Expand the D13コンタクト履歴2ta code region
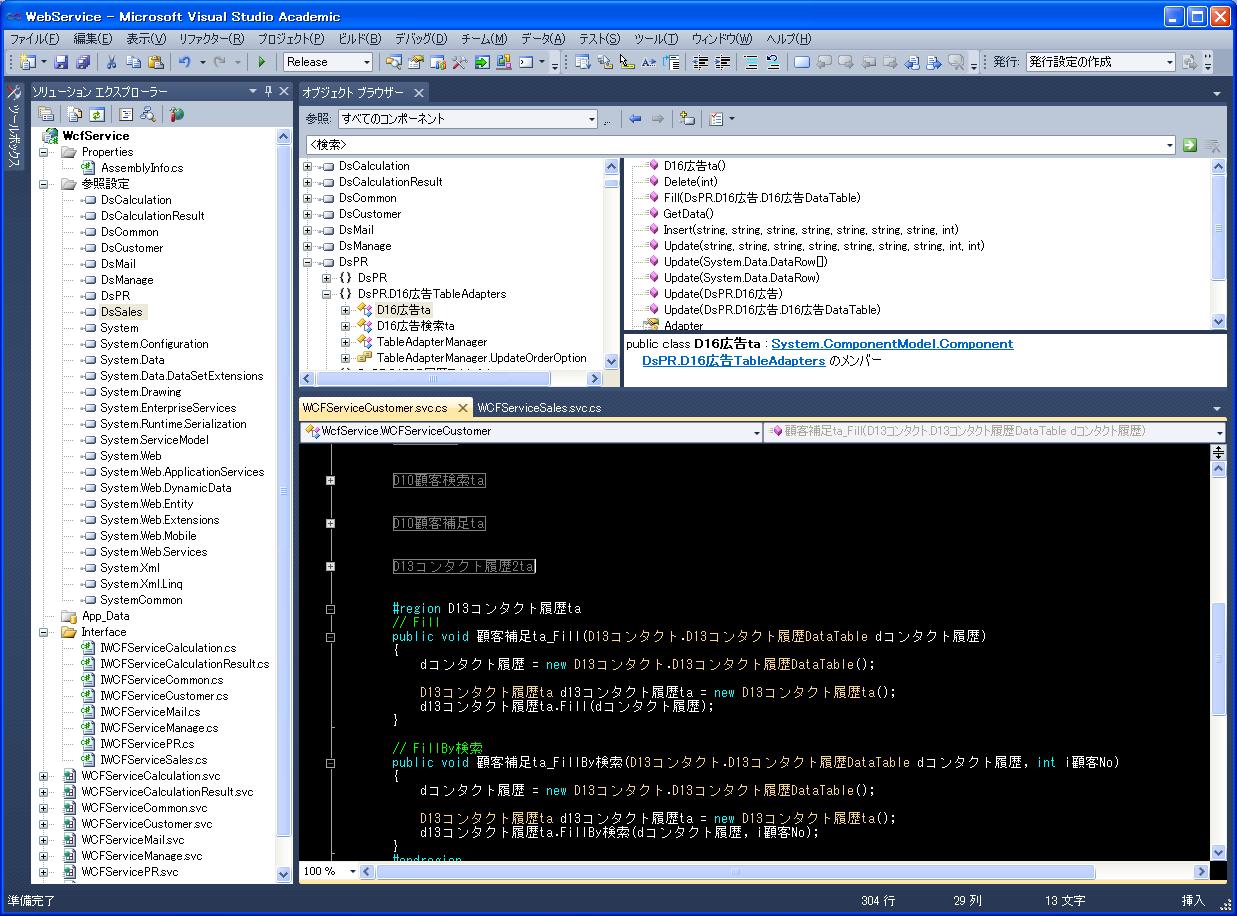1237x916 pixels. (330, 567)
